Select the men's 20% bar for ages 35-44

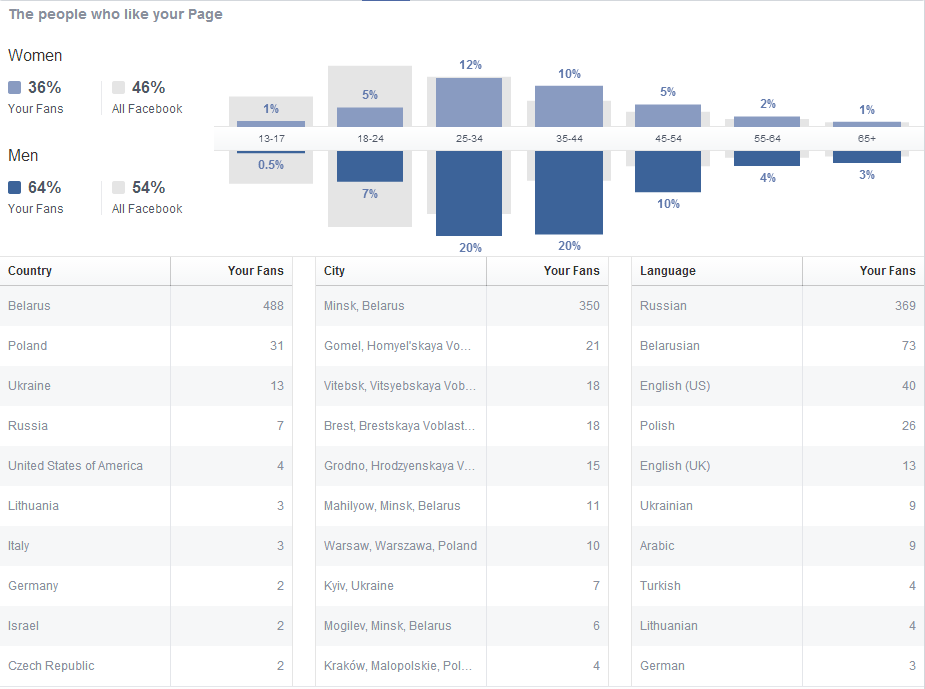pos(569,192)
